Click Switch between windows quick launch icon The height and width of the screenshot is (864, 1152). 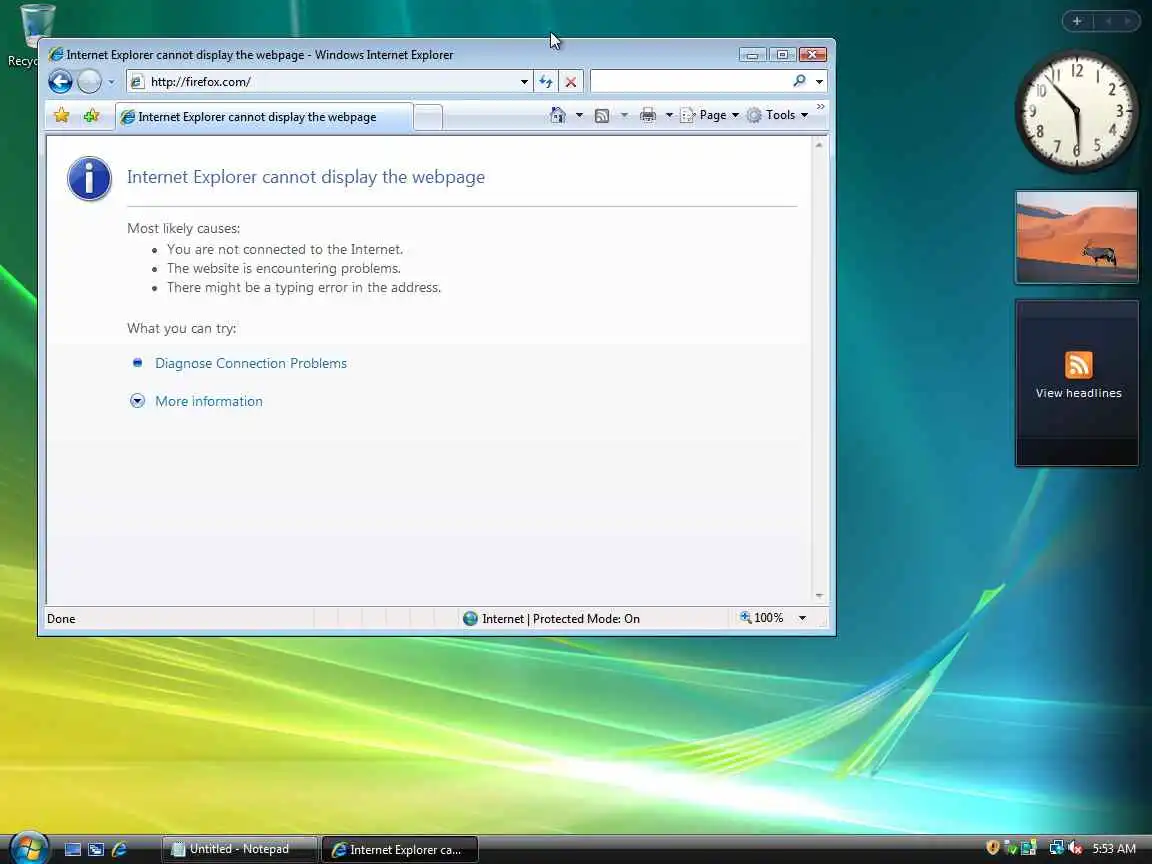[x=96, y=849]
